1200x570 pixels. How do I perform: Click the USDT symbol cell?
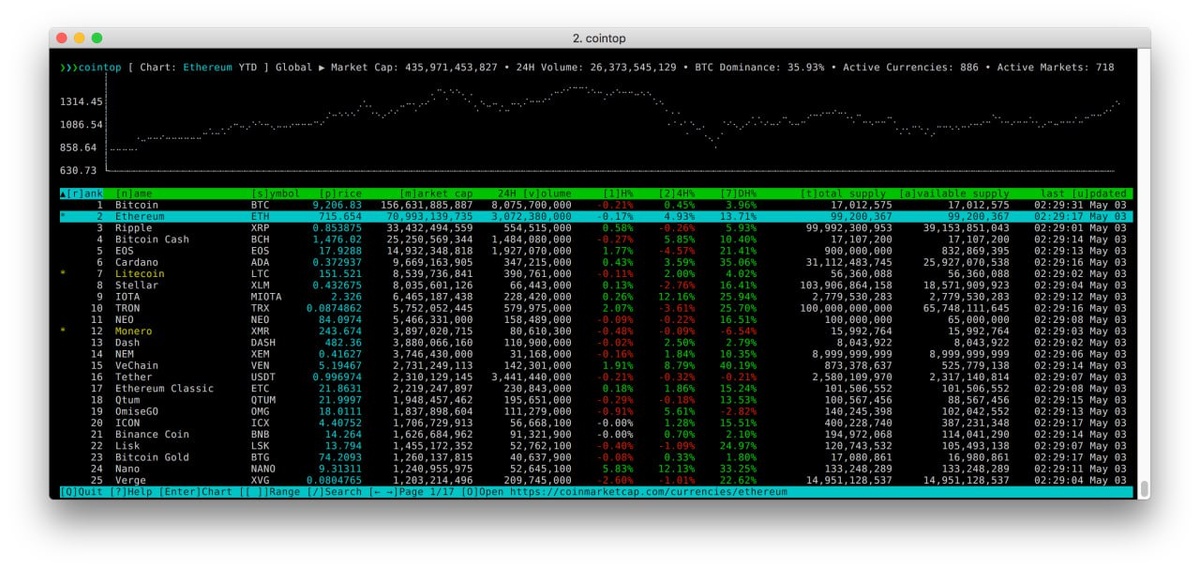[x=263, y=377]
